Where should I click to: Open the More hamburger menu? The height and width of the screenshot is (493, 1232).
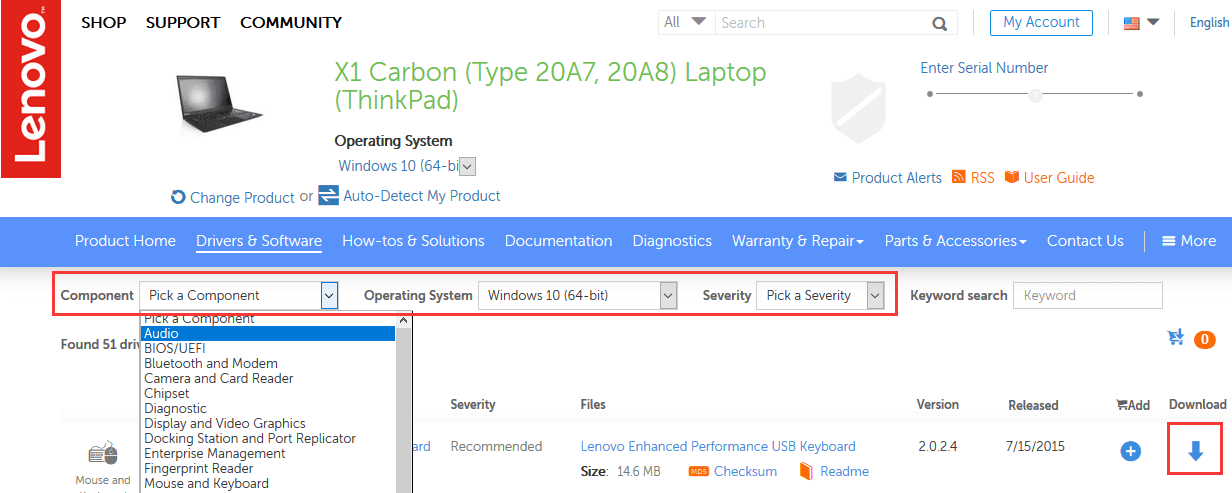coord(1188,241)
